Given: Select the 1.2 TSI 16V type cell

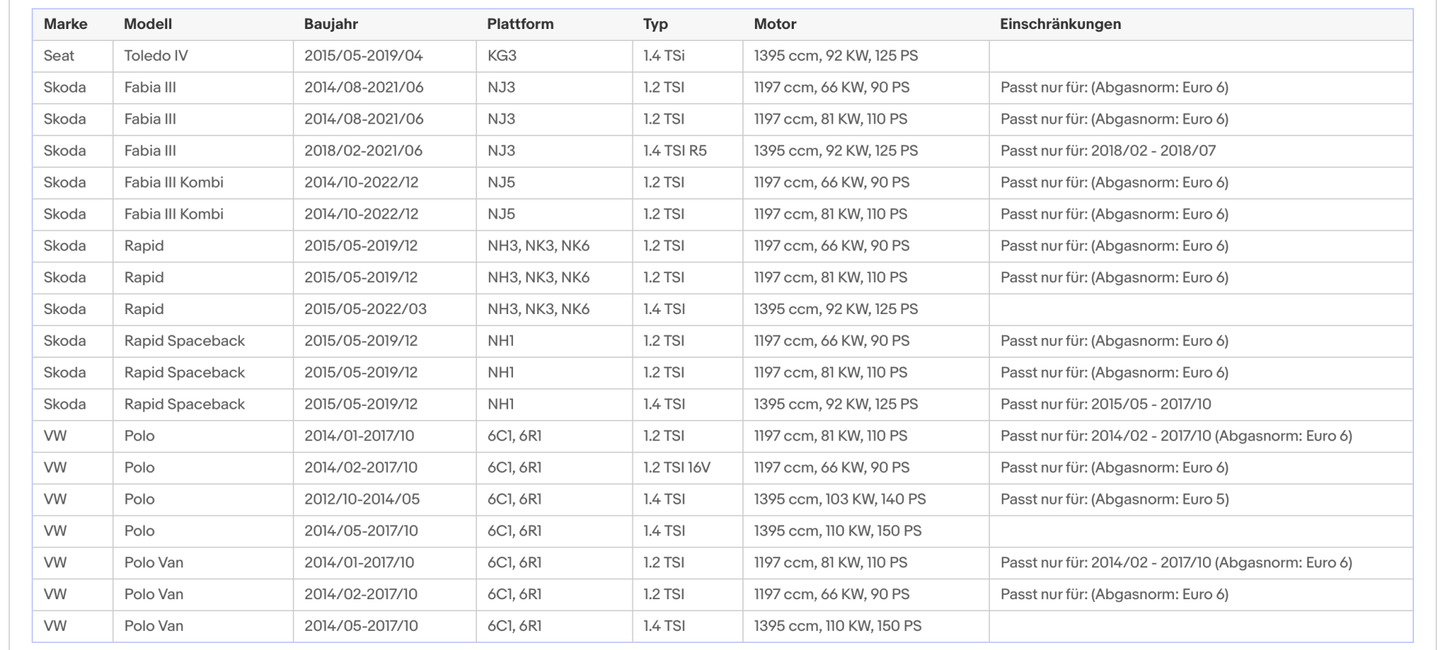Looking at the screenshot, I should [677, 467].
